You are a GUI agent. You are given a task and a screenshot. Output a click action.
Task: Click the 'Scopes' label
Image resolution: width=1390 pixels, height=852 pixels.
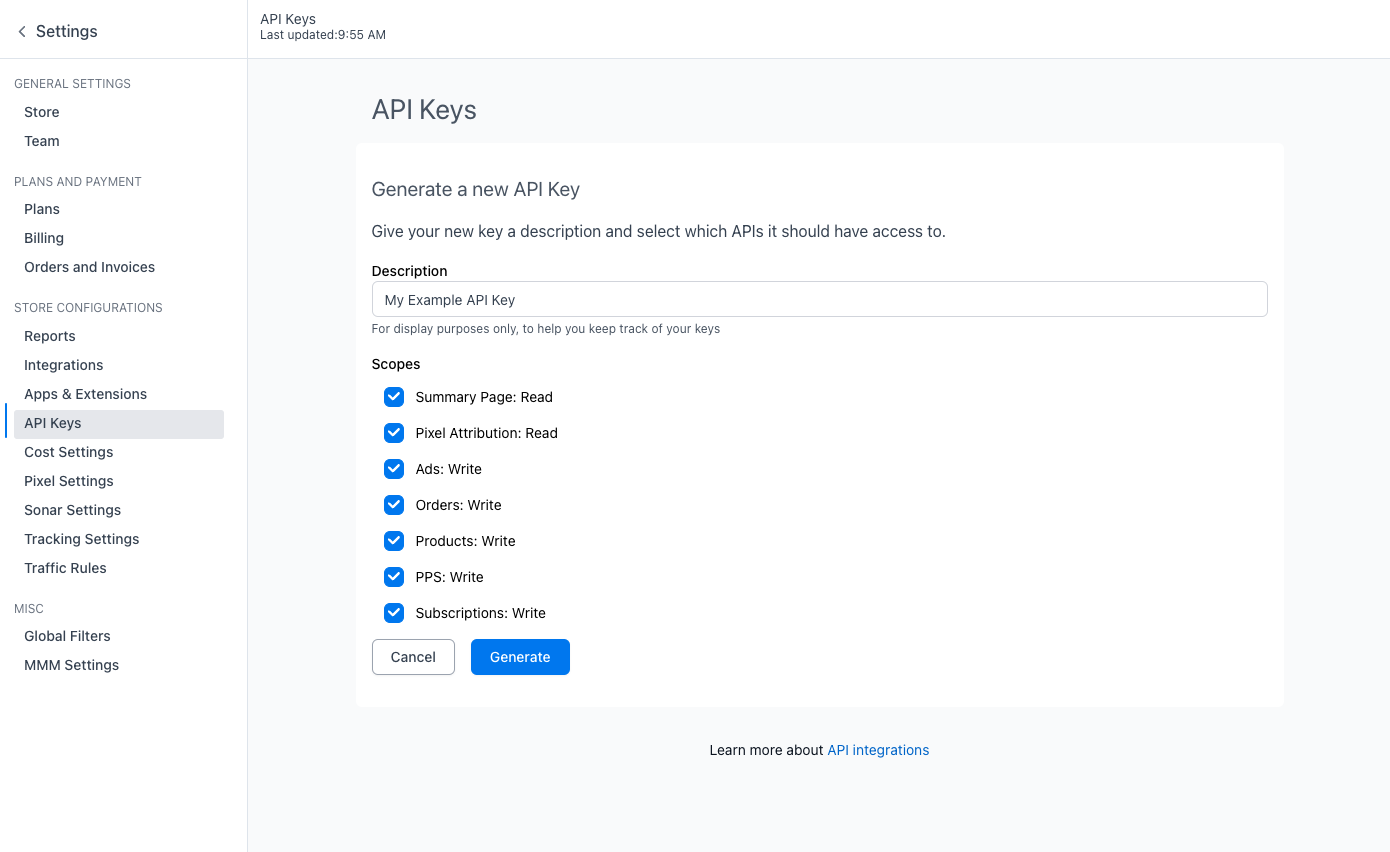396,364
